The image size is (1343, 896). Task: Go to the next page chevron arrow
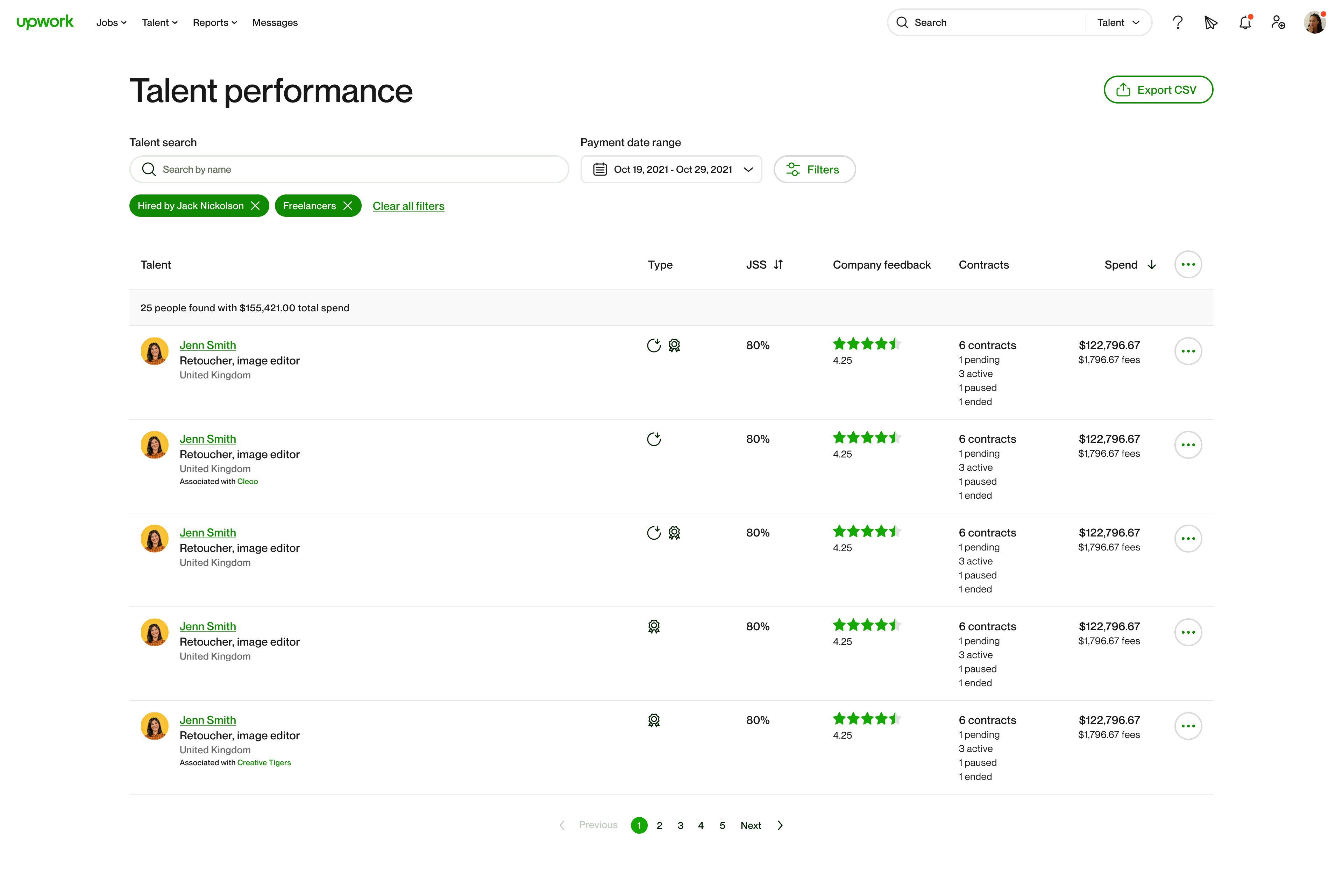click(x=780, y=825)
